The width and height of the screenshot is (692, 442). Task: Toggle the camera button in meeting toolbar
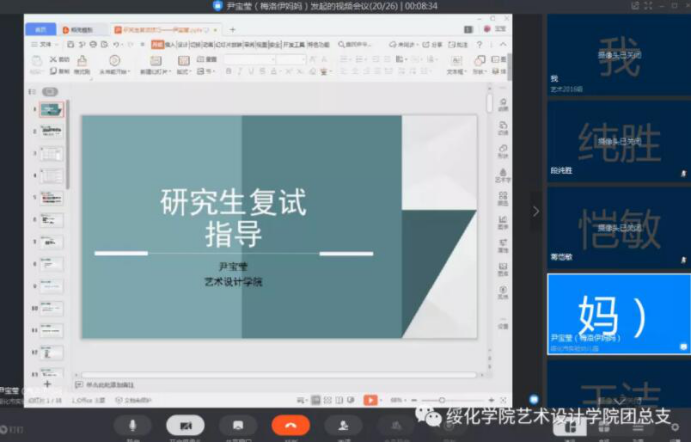185,425
